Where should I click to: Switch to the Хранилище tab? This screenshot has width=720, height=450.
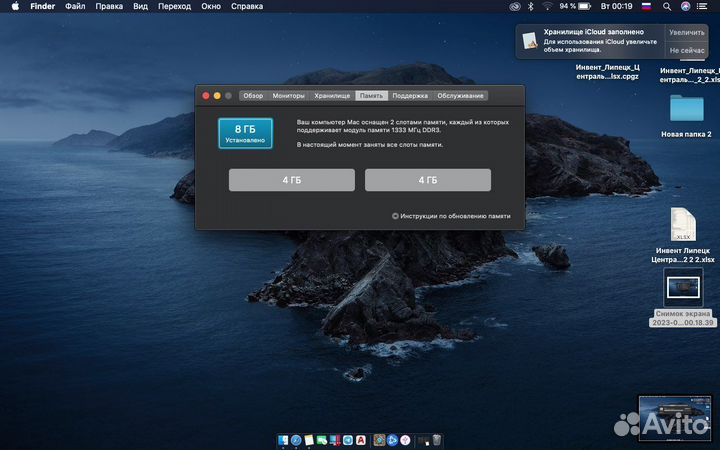tap(332, 96)
